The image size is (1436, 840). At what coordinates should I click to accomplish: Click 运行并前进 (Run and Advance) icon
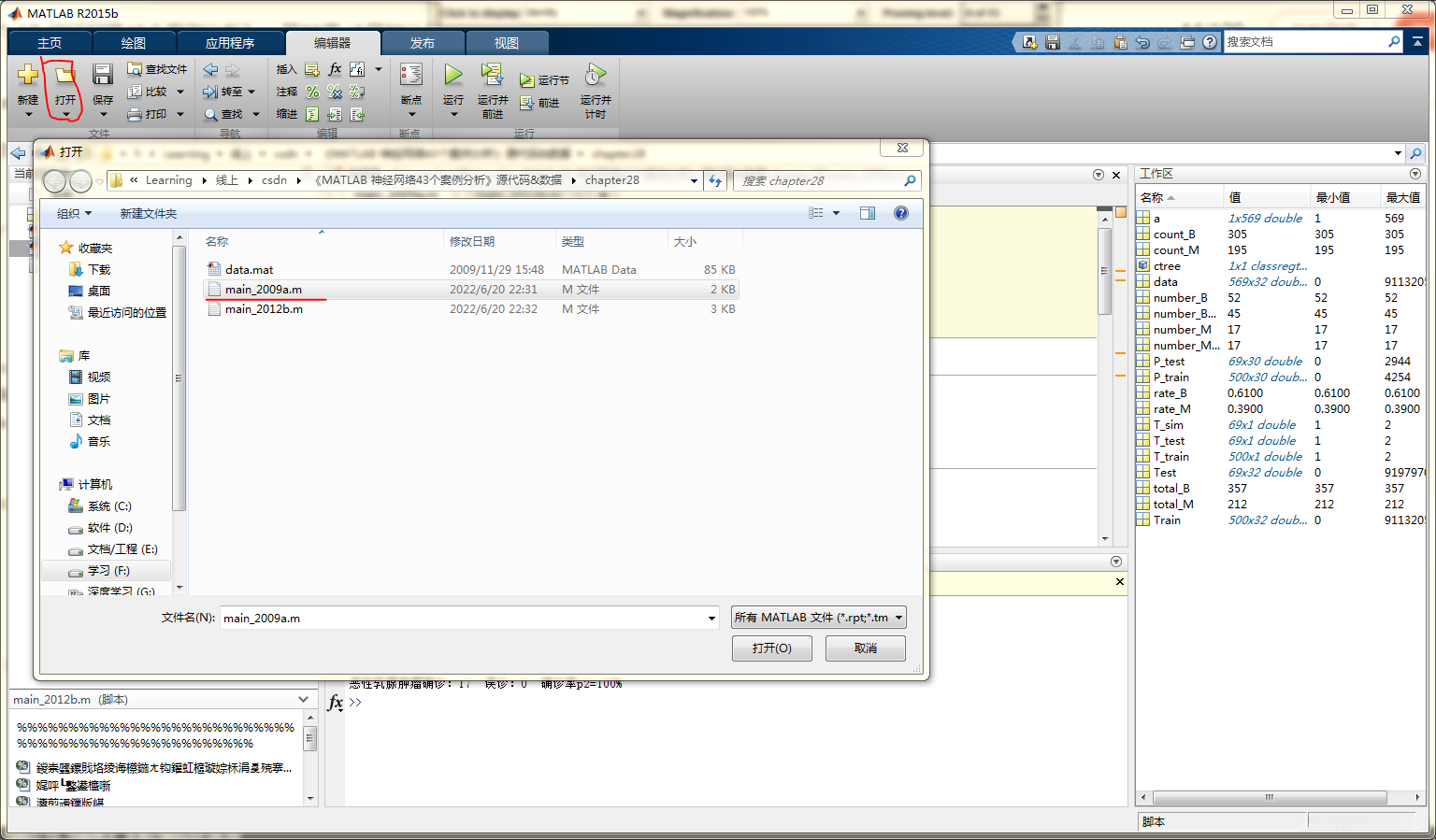tap(492, 74)
